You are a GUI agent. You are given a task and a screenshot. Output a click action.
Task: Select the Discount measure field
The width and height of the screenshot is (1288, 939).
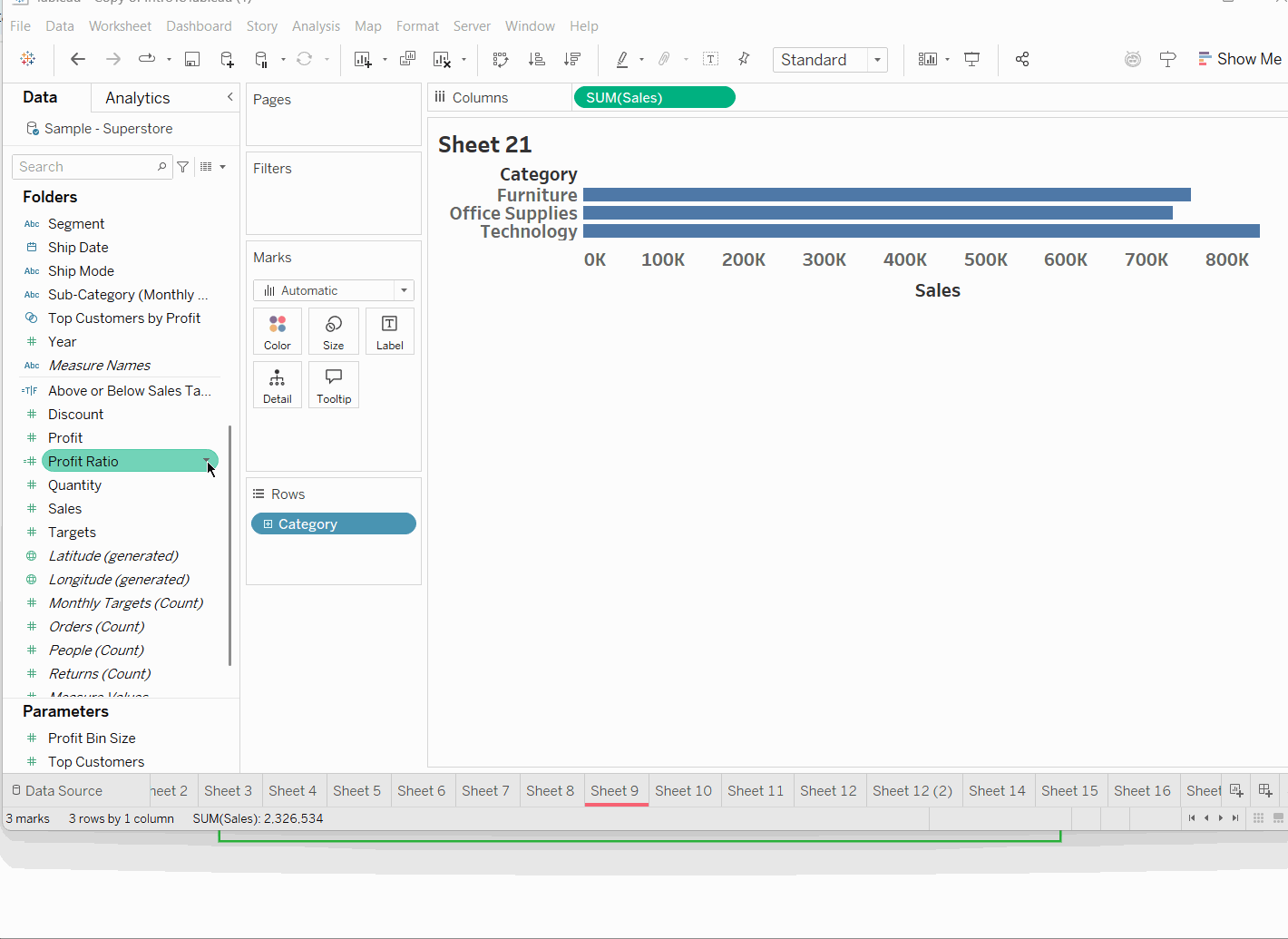coord(75,415)
